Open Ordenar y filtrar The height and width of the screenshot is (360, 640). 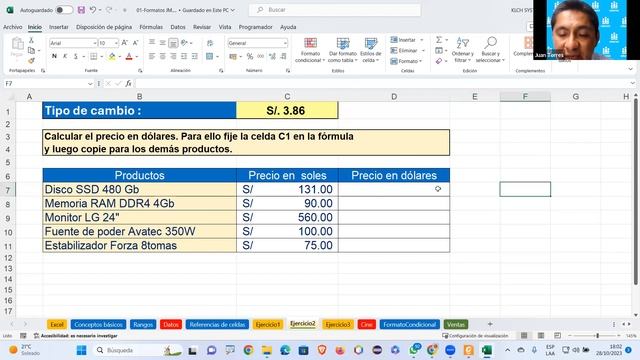coord(462,50)
